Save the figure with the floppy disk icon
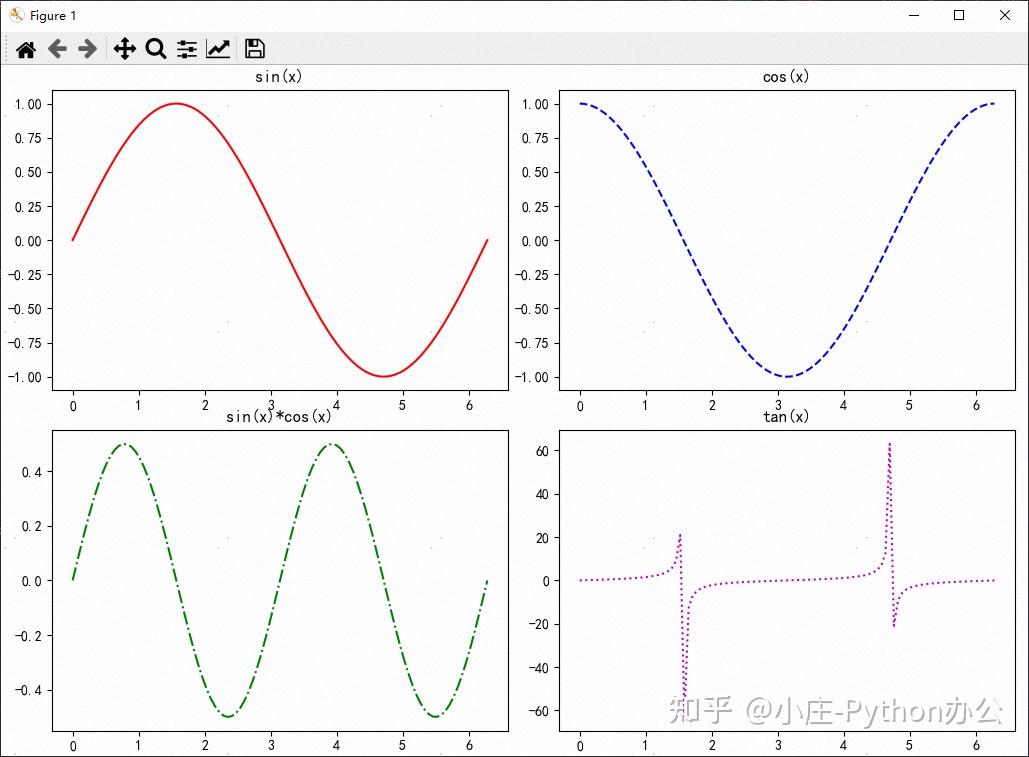1029x757 pixels. pos(255,49)
